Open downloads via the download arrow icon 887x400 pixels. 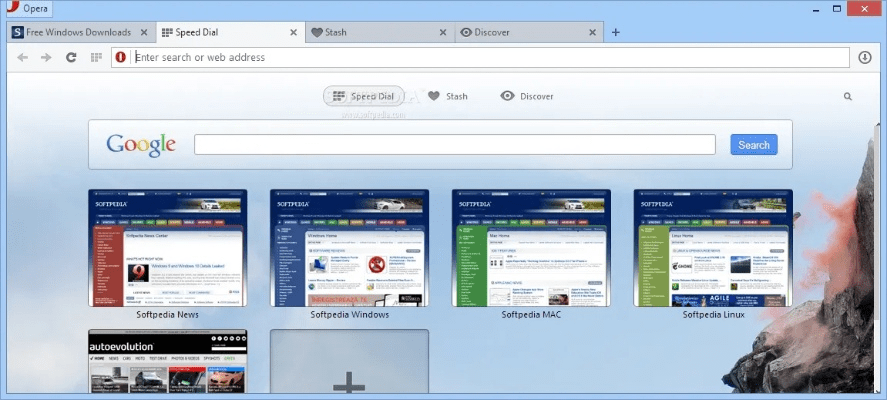(x=865, y=57)
